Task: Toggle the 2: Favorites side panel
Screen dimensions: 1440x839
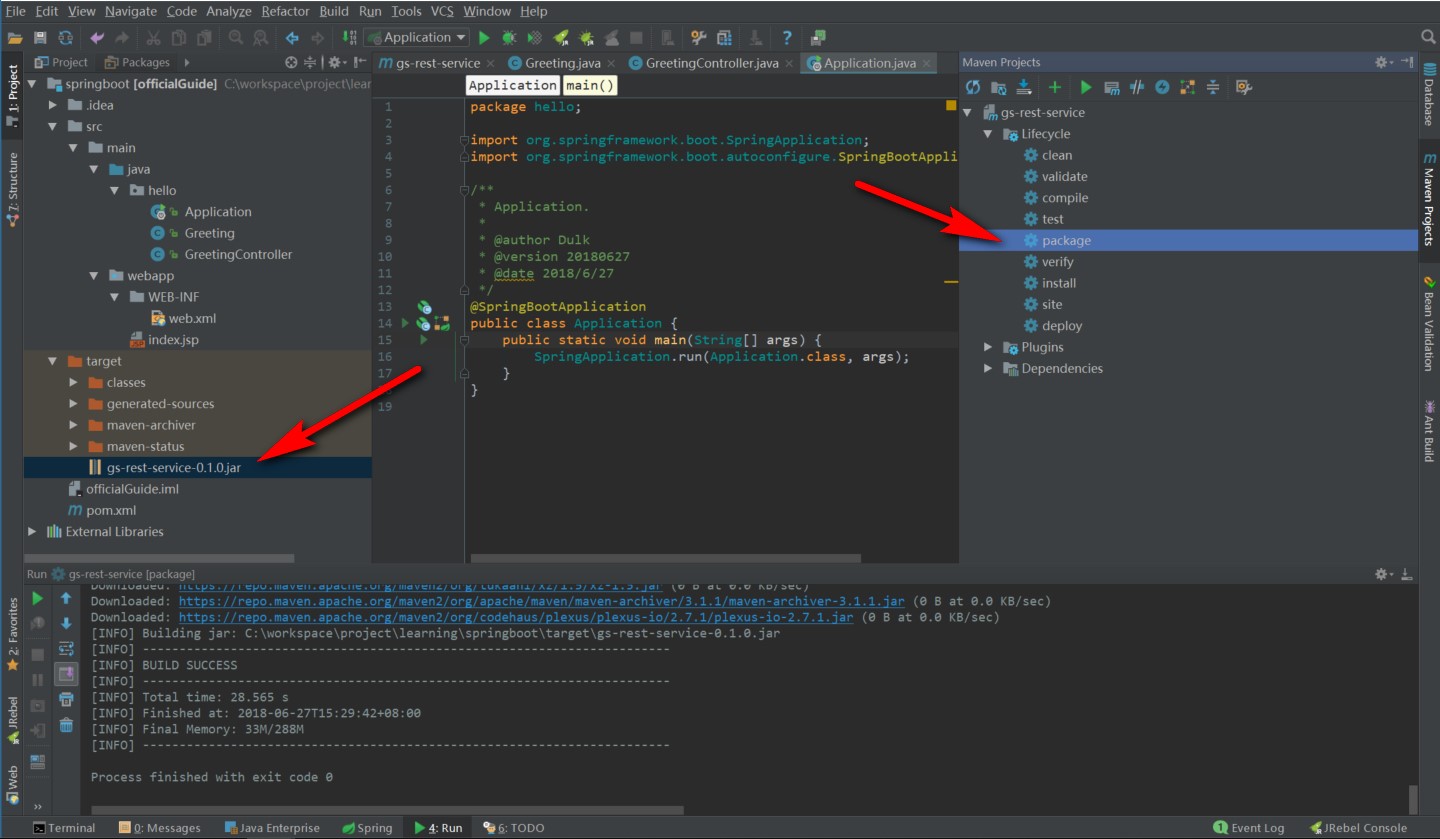Action: [13, 634]
